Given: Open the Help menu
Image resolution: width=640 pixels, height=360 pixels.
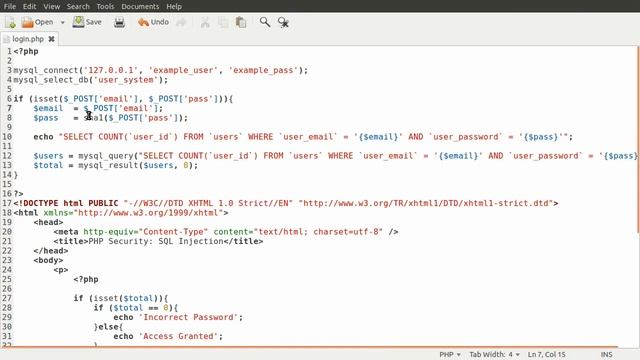Looking at the screenshot, I should (174, 7).
